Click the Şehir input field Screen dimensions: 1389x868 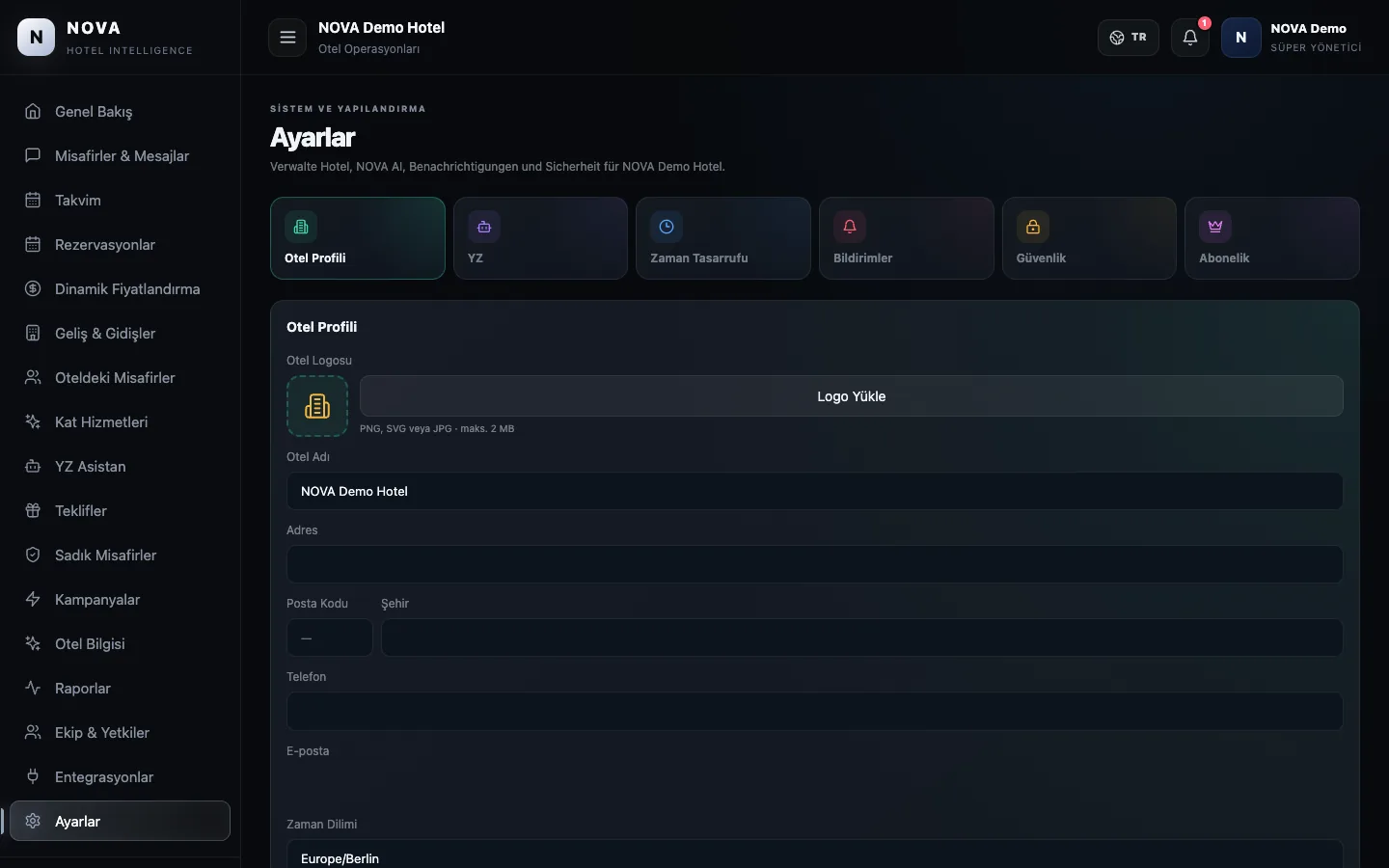click(862, 637)
